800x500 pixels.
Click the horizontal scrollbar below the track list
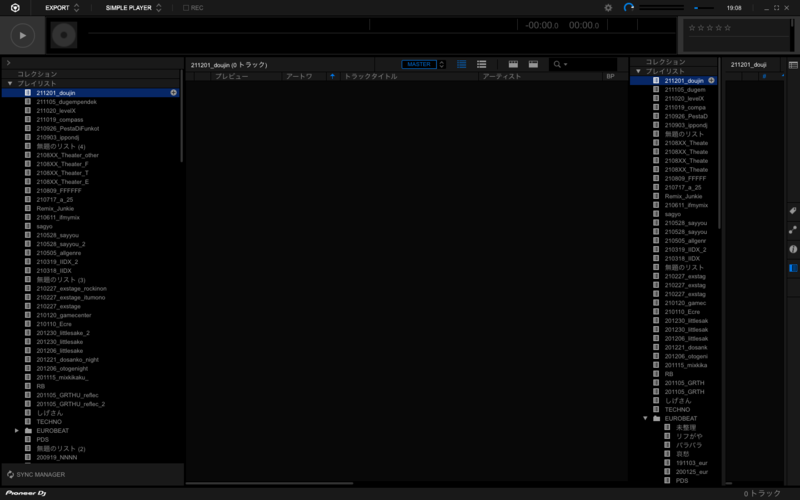coord(269,483)
